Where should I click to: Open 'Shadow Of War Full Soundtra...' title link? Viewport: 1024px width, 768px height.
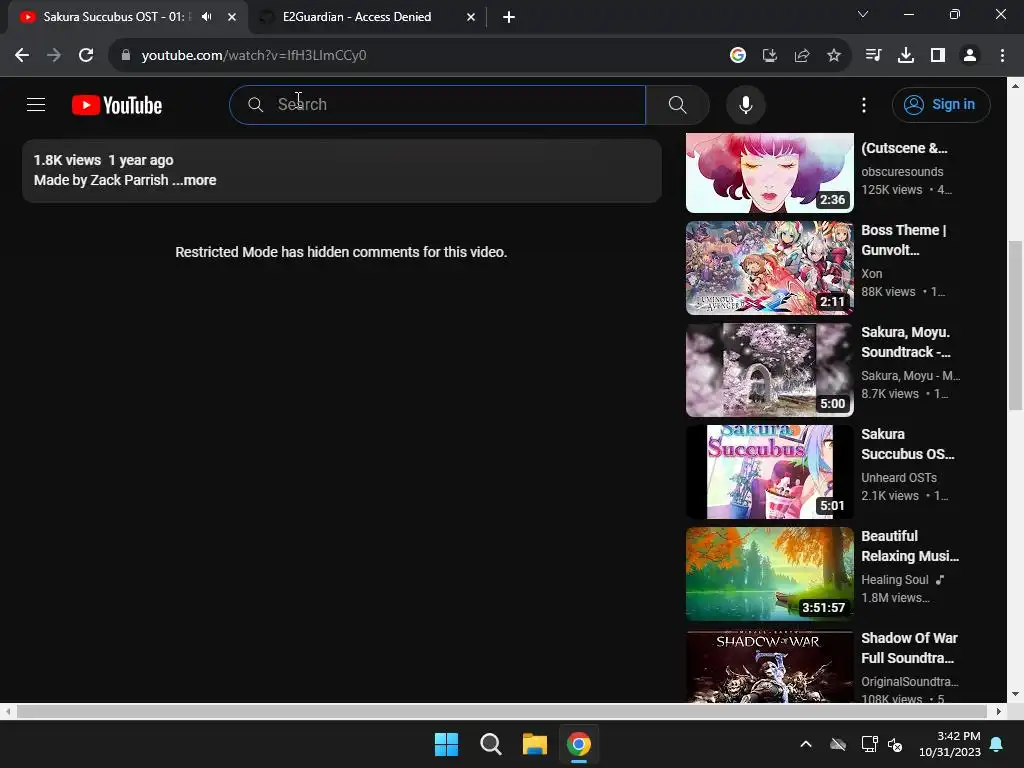tap(909, 647)
